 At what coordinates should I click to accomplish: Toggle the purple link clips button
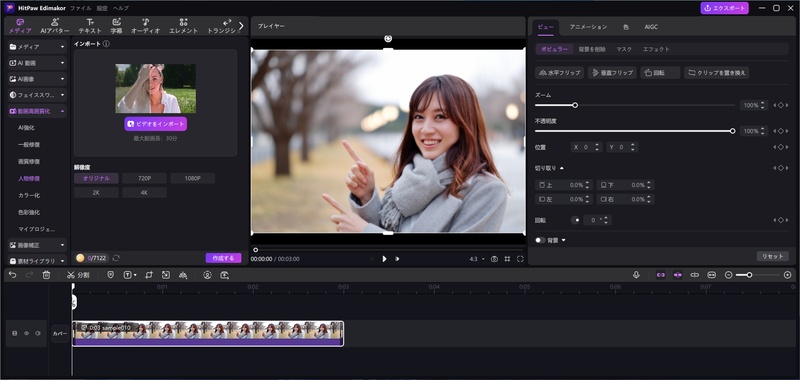click(661, 275)
